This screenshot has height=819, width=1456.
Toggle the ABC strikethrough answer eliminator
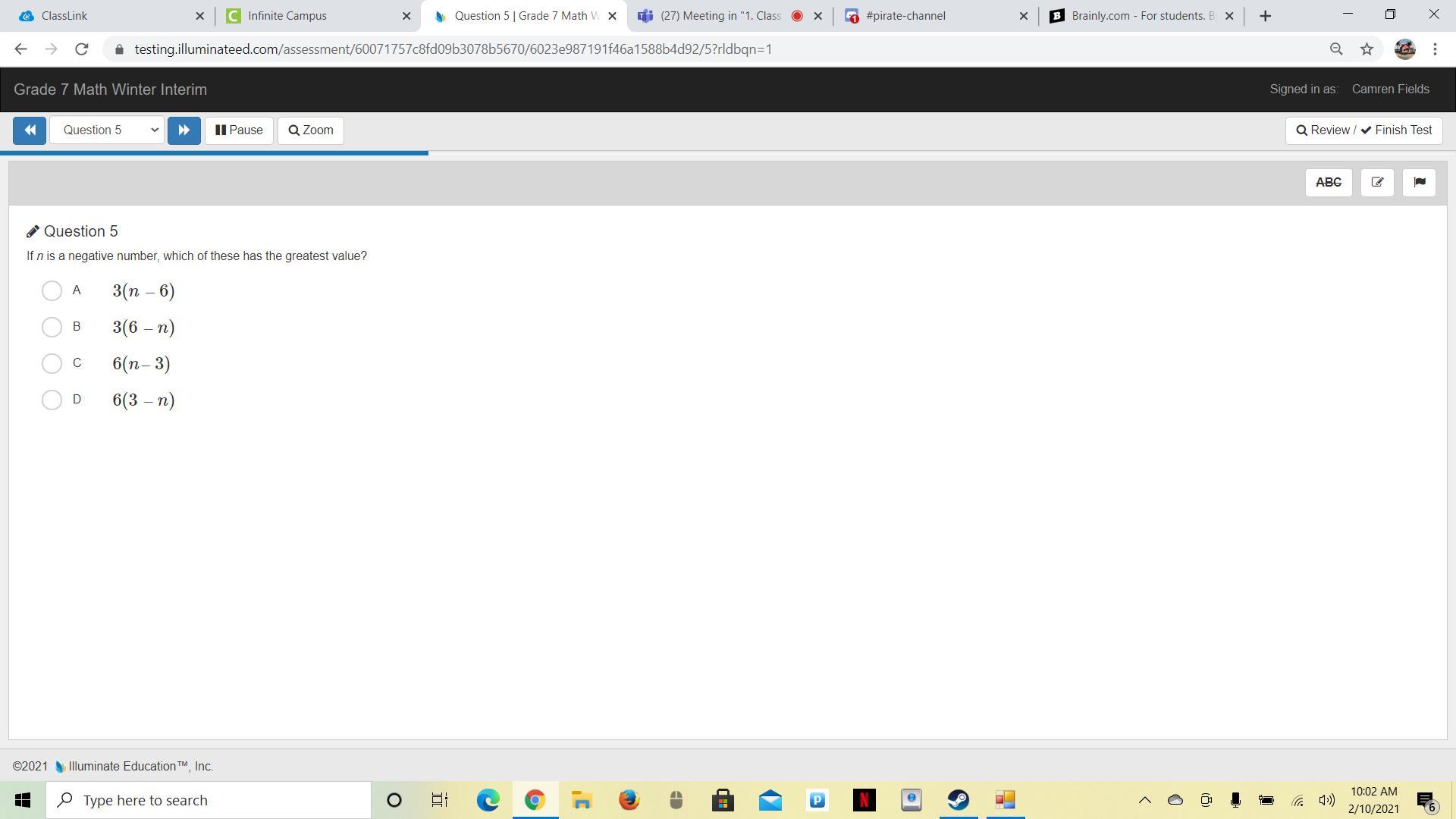[x=1328, y=183]
